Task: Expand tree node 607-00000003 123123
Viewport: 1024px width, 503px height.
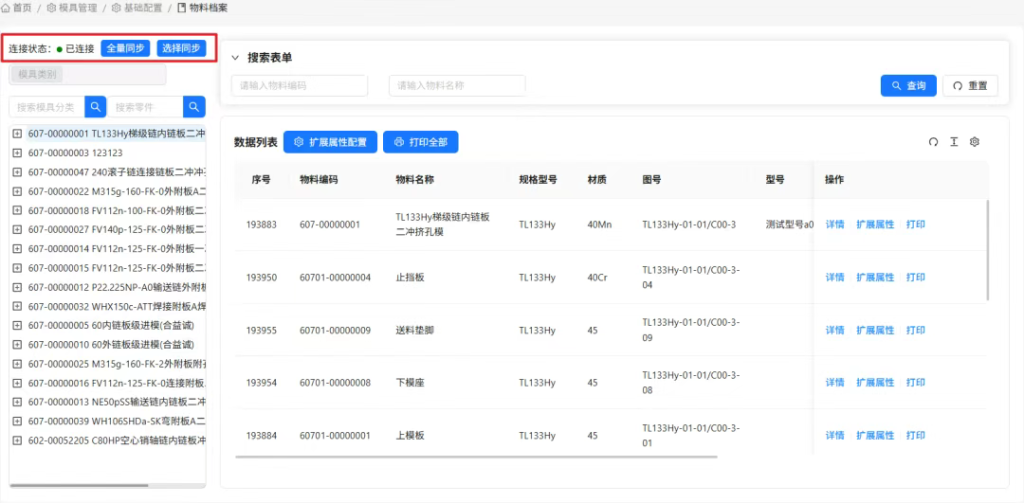Action: (x=17, y=153)
